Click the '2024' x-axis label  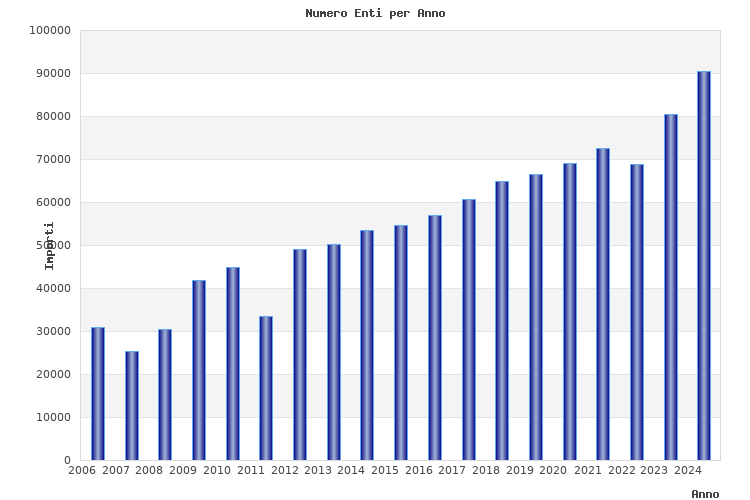pyautogui.click(x=688, y=470)
